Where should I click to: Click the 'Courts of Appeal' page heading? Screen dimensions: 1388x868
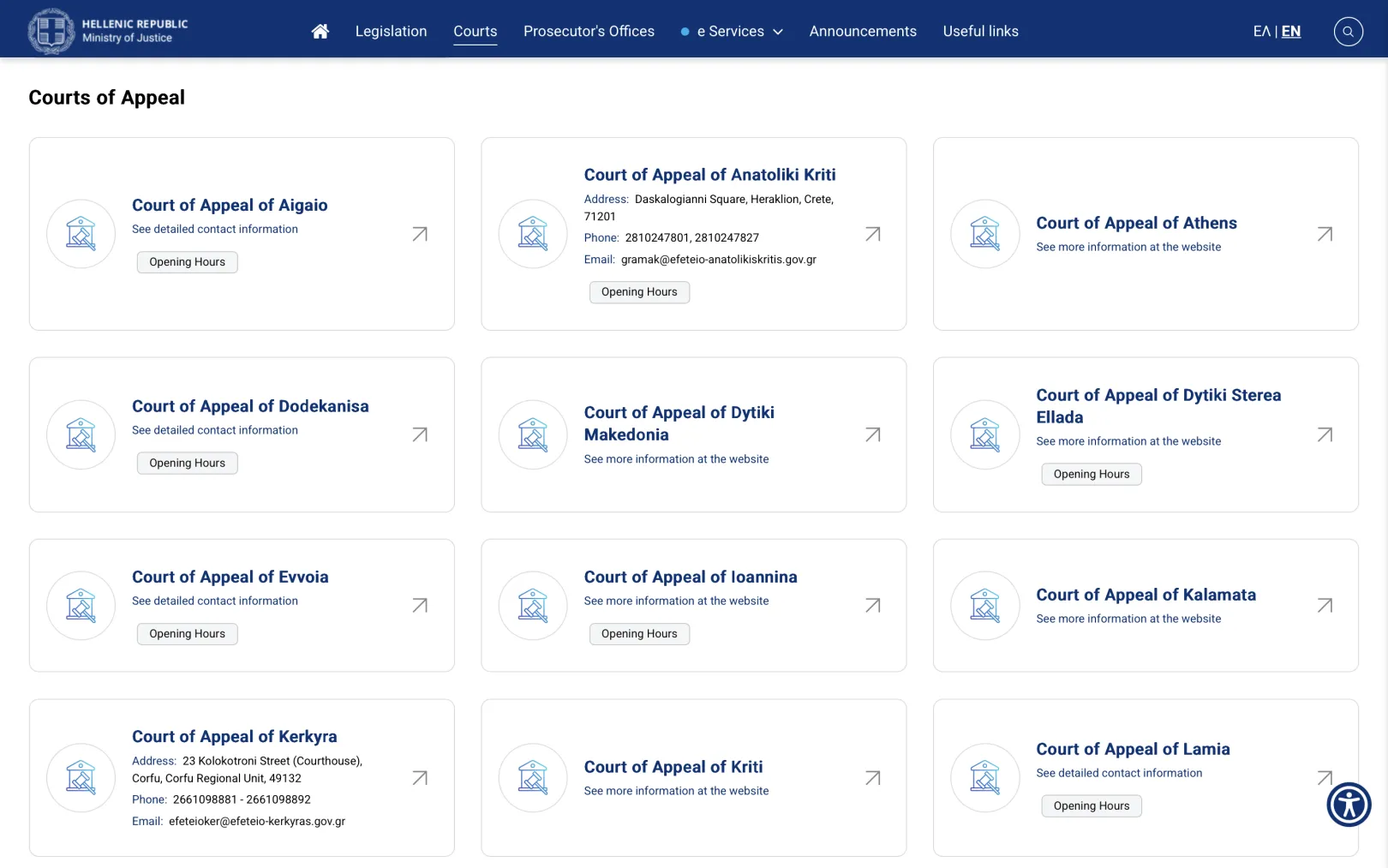point(106,98)
